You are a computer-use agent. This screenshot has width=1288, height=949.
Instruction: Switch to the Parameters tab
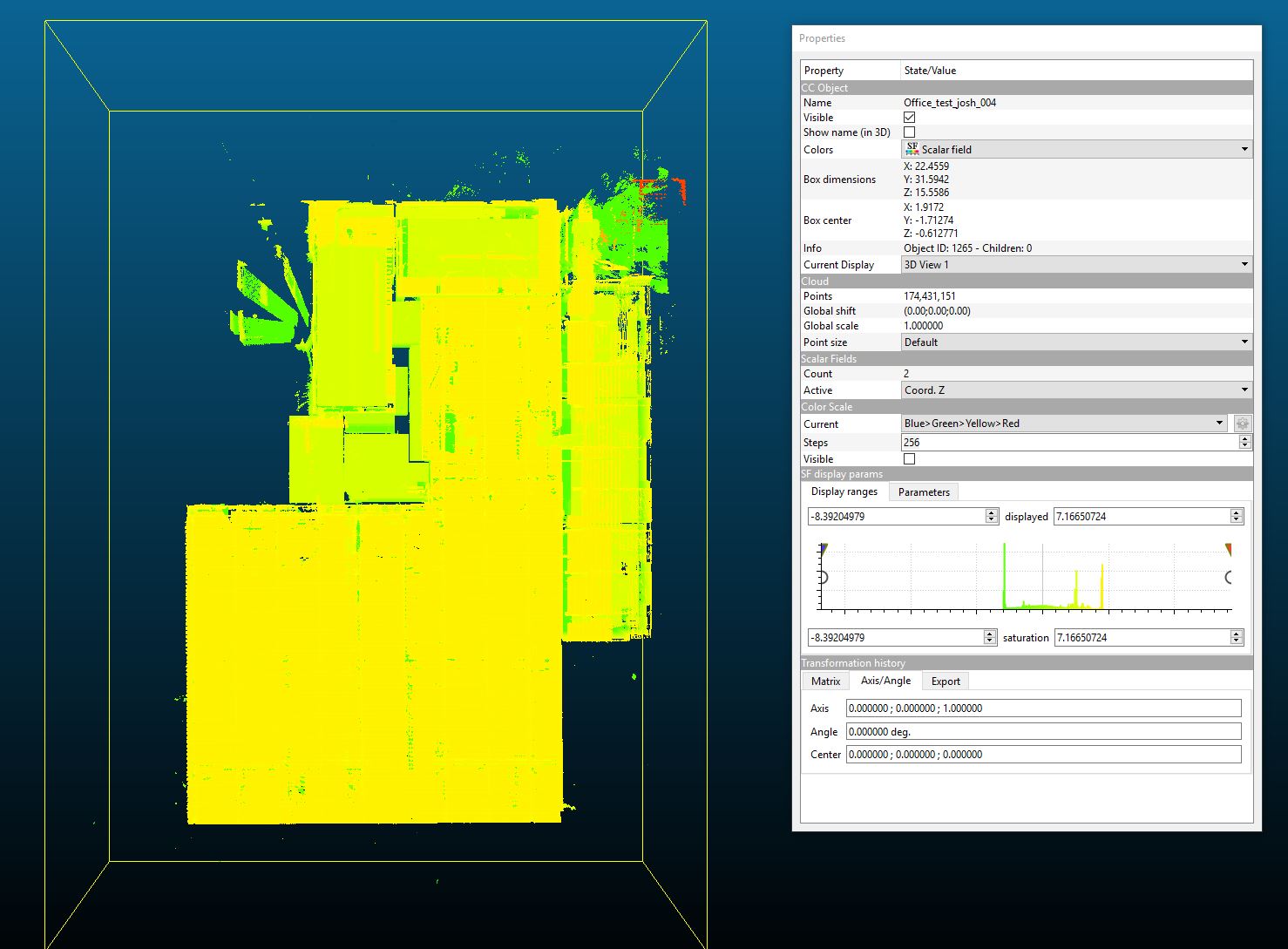pos(924,492)
